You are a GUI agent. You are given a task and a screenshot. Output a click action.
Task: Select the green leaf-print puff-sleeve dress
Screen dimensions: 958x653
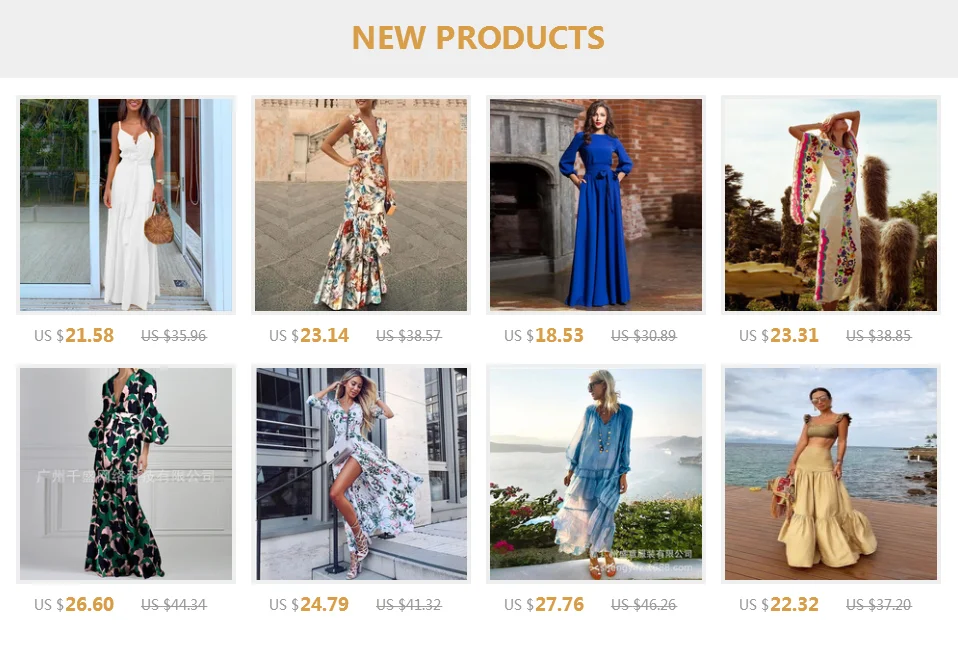[126, 473]
